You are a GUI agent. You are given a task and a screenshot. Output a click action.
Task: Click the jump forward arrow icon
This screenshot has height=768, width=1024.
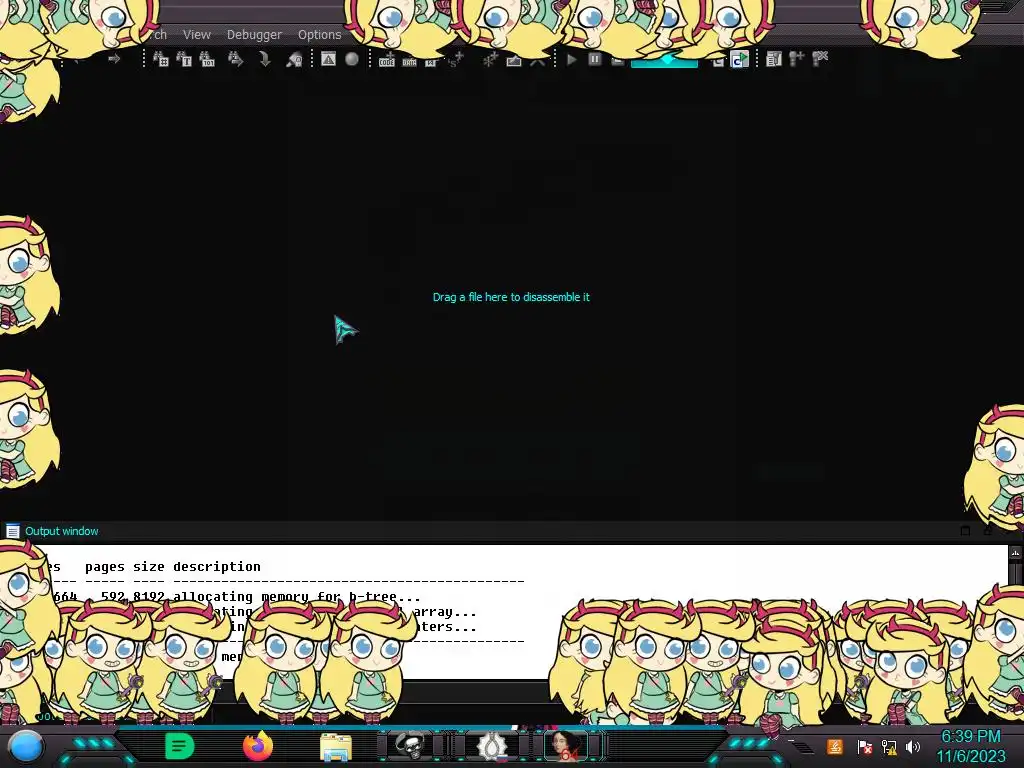tap(114, 59)
